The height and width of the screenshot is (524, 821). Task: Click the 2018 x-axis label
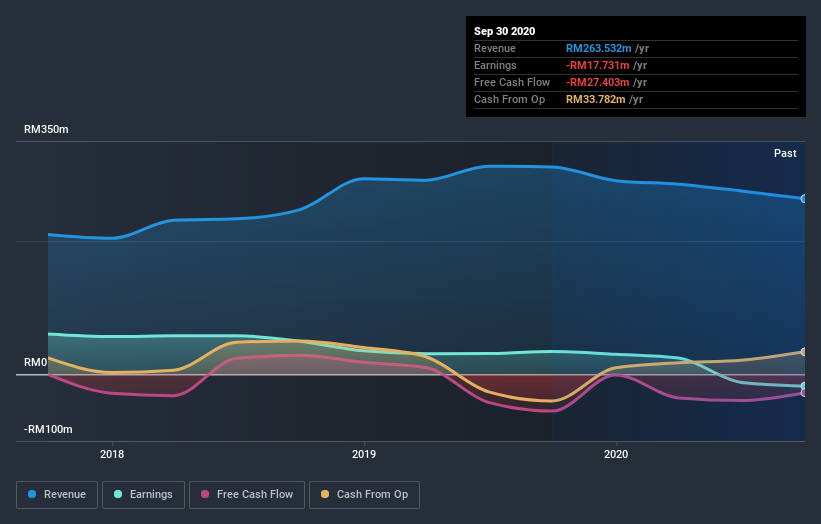[112, 454]
